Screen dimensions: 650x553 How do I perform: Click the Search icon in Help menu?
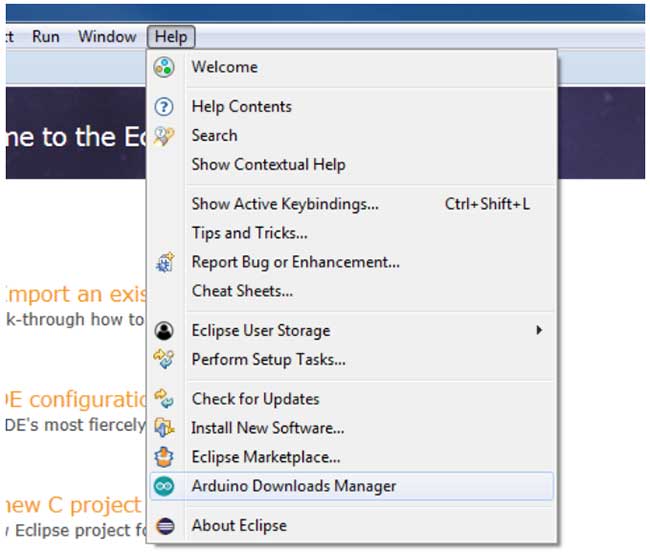pyautogui.click(x=165, y=136)
